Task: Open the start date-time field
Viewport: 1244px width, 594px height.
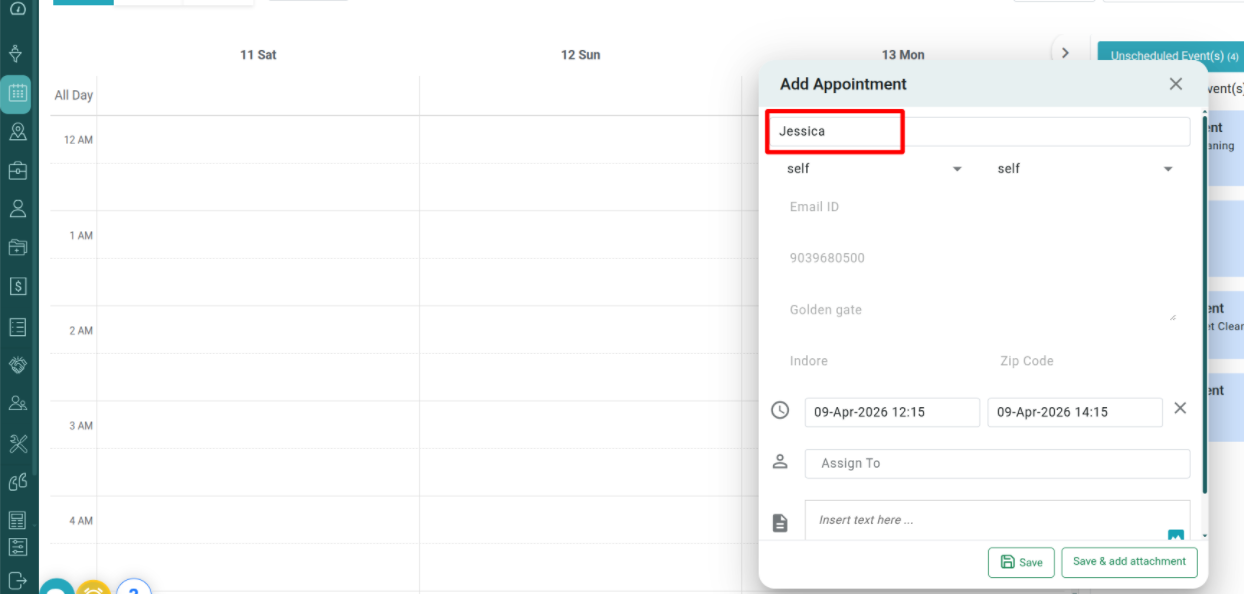Action: pyautogui.click(x=891, y=412)
